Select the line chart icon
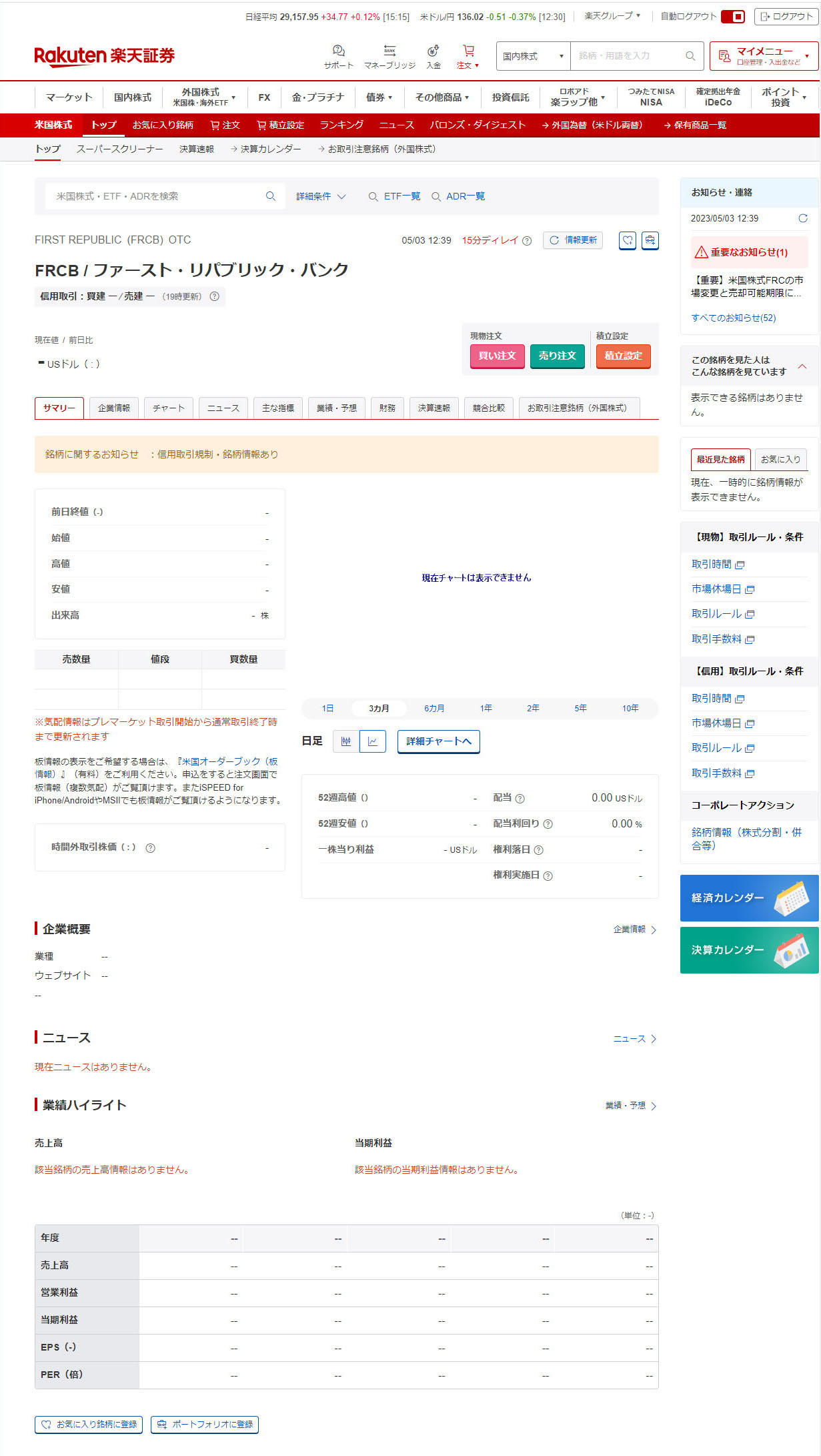The height and width of the screenshot is (1456, 821). [373, 741]
